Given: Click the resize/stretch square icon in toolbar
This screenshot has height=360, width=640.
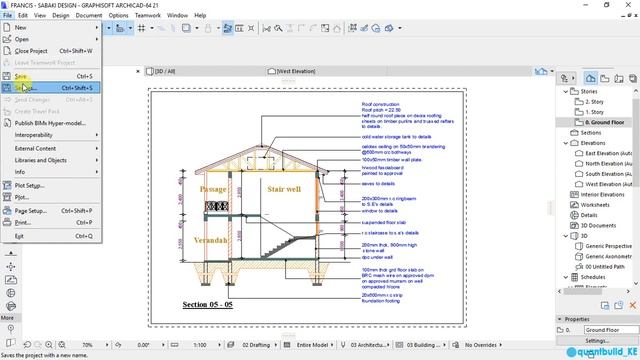Looking at the screenshot, I should click(325, 28).
